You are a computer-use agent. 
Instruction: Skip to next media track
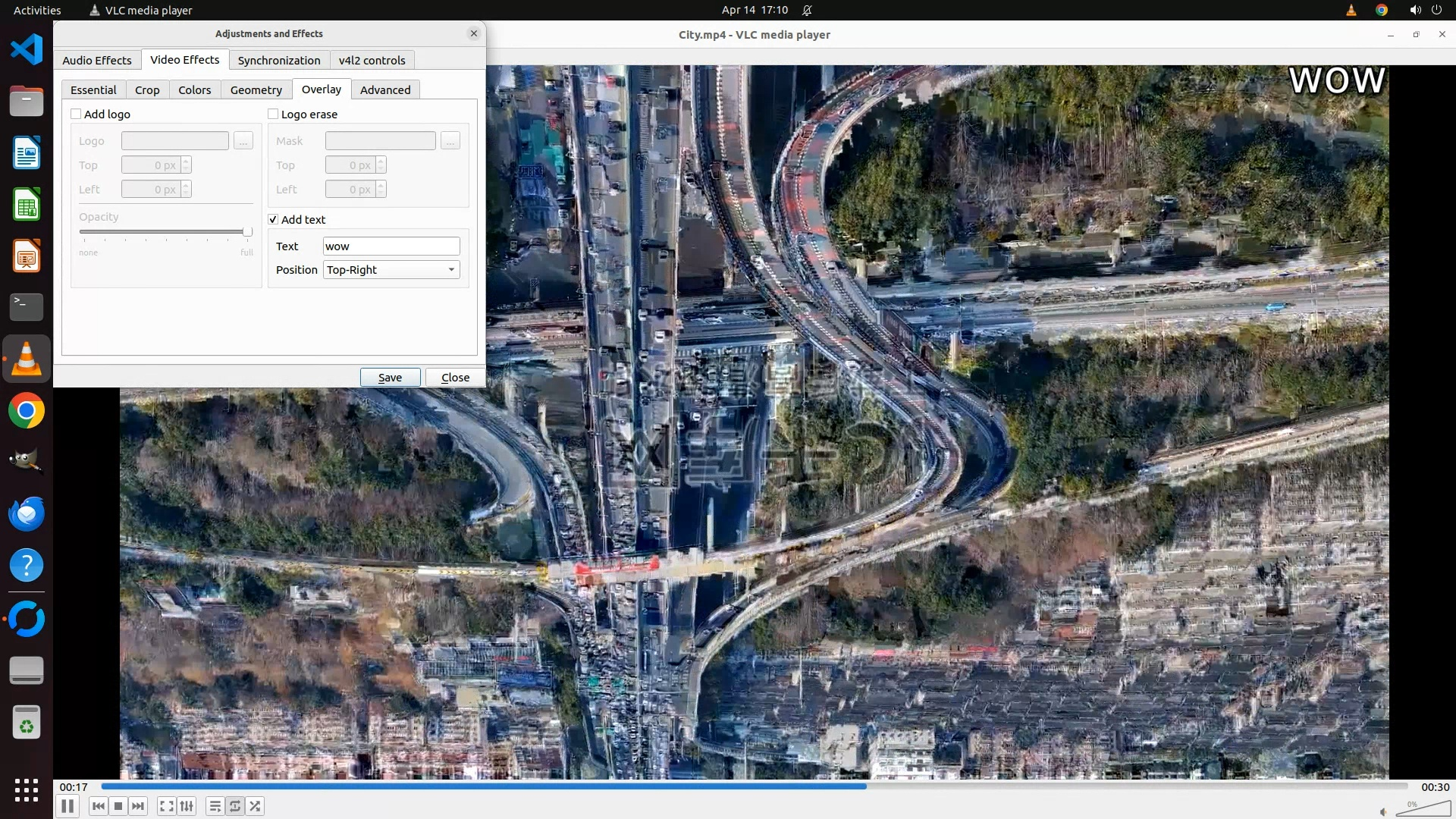coord(138,806)
